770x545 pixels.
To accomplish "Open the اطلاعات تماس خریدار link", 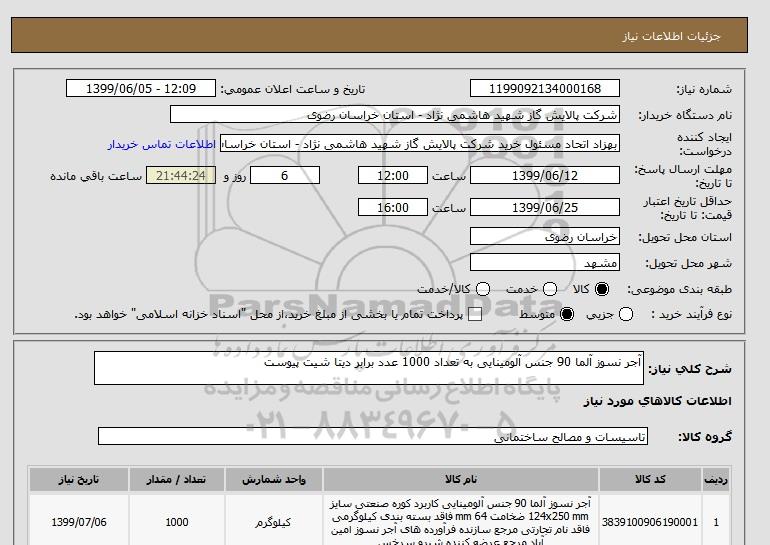I will tap(162, 145).
